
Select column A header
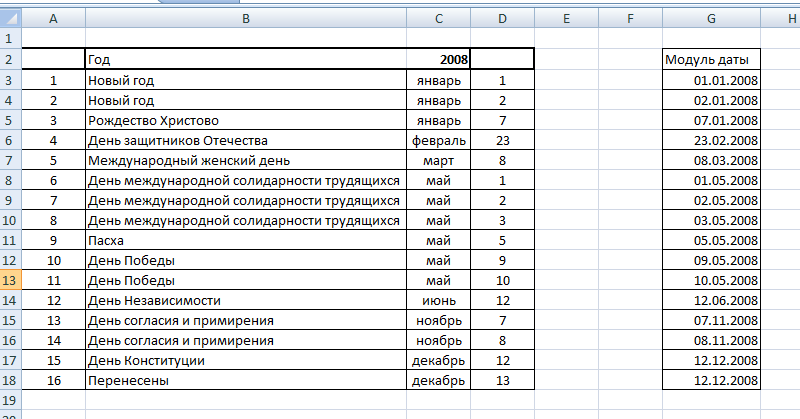[x=53, y=19]
